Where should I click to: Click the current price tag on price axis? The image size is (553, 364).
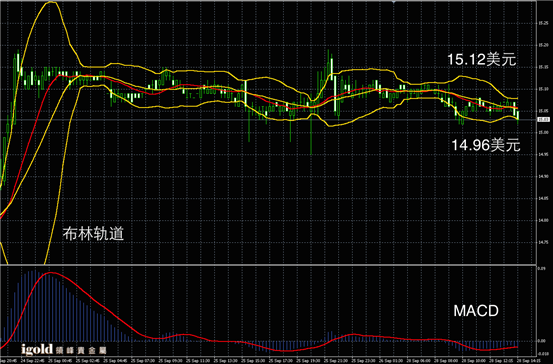(x=543, y=120)
